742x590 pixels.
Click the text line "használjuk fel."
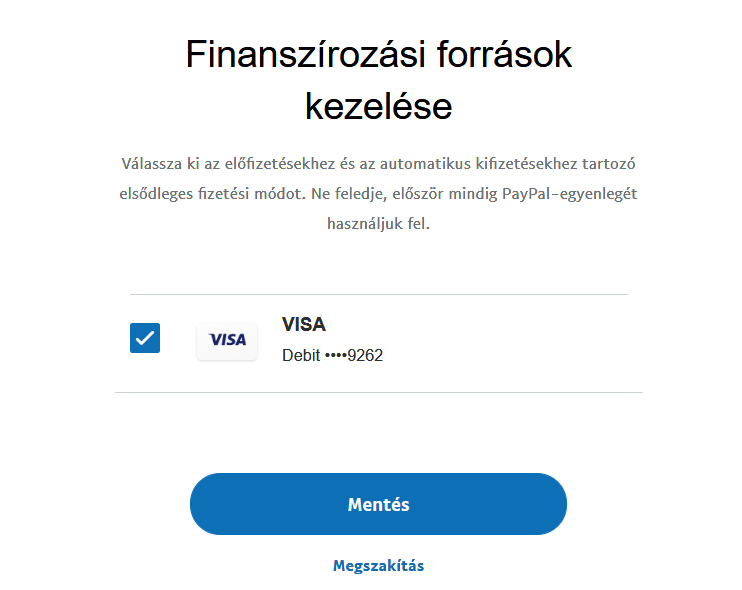tap(378, 224)
